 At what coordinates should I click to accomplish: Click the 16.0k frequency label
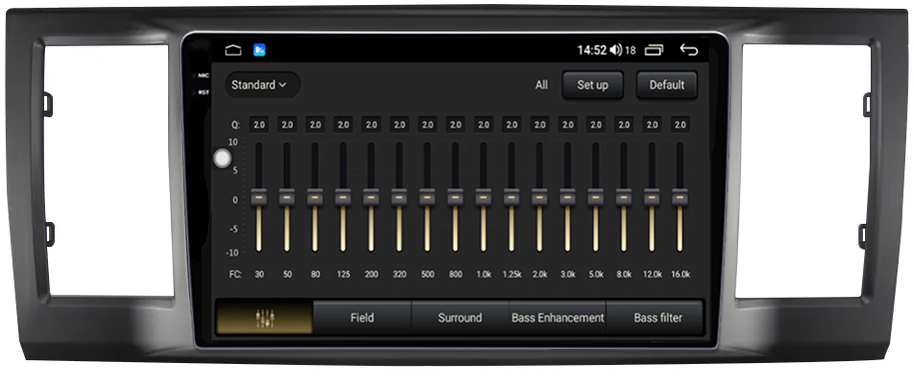pos(680,274)
